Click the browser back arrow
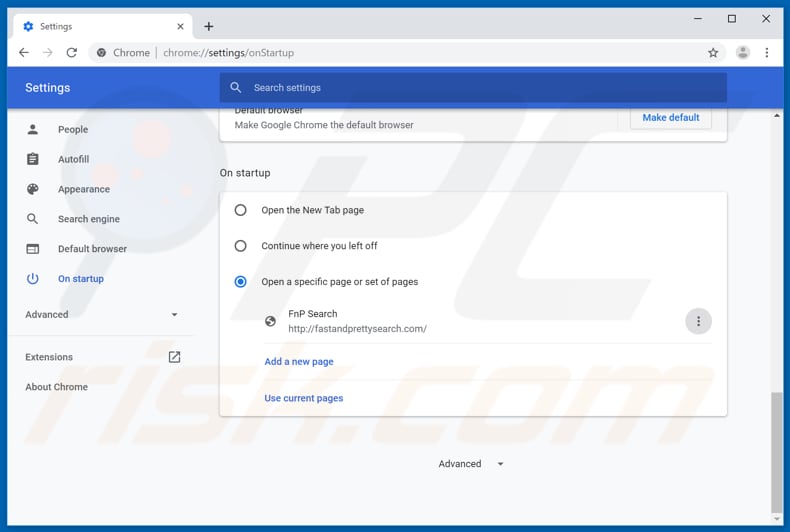Viewport: 790px width, 532px height. (x=24, y=52)
